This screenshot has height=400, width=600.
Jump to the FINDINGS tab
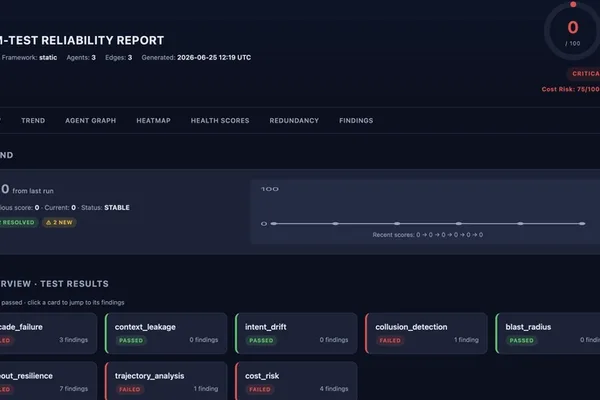click(356, 121)
